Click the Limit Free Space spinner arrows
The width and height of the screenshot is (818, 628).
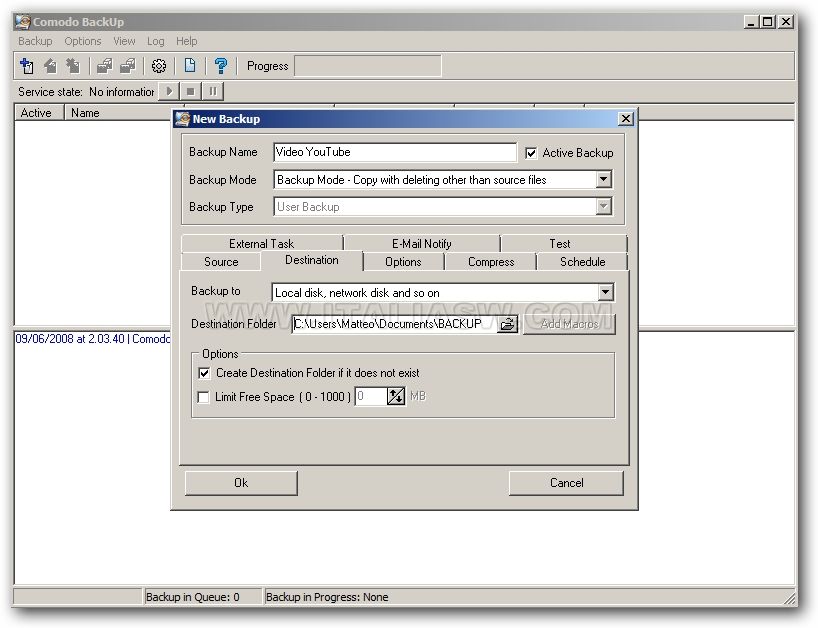[396, 396]
